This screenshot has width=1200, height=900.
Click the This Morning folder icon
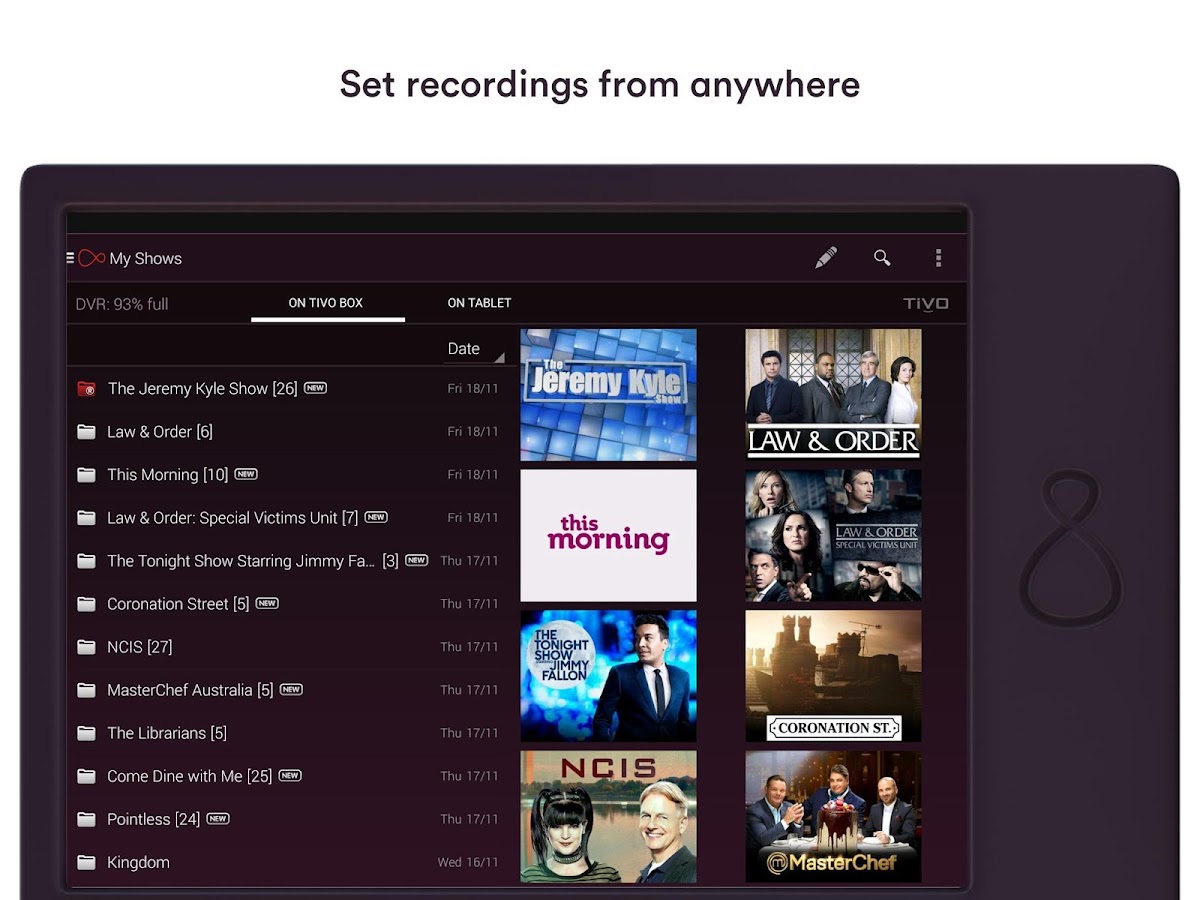87,475
